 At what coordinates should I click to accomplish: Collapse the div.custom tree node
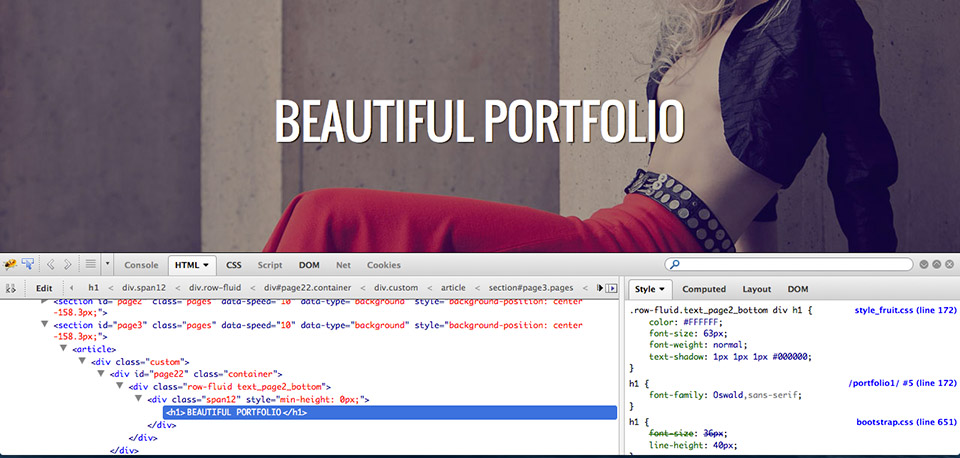[x=82, y=361]
